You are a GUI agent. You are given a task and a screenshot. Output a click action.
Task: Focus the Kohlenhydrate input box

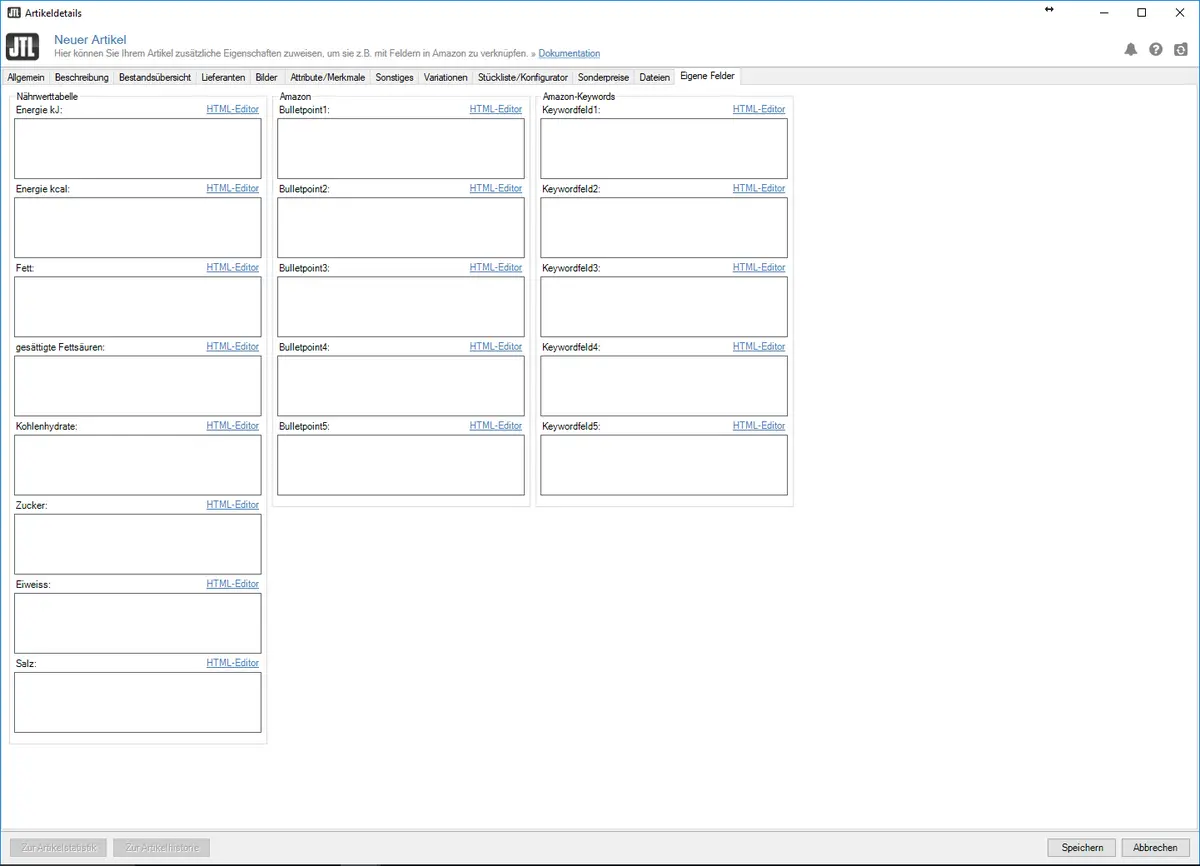pyautogui.click(x=138, y=465)
